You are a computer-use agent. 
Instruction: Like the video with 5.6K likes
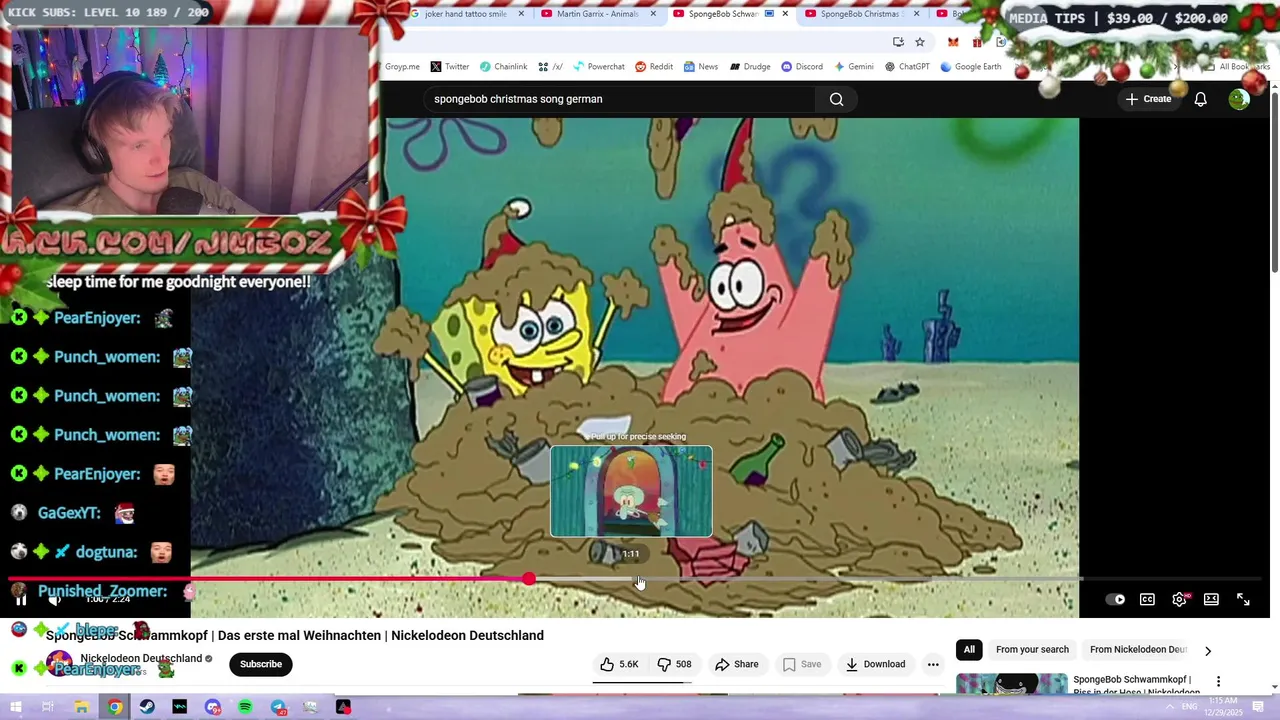click(619, 664)
